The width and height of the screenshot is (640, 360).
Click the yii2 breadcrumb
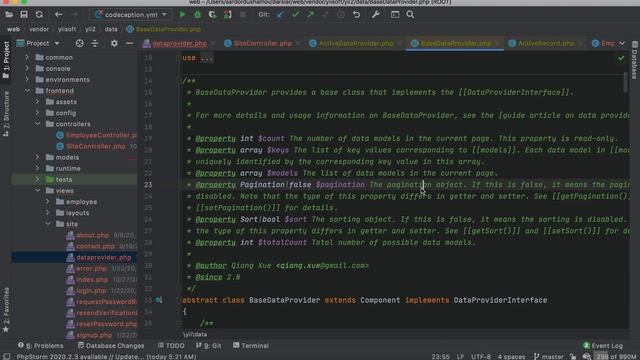pos(90,29)
